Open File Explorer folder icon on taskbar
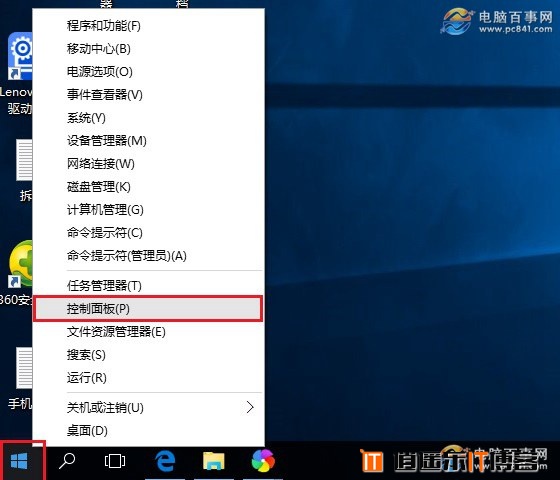The image size is (560, 480). click(x=214, y=461)
